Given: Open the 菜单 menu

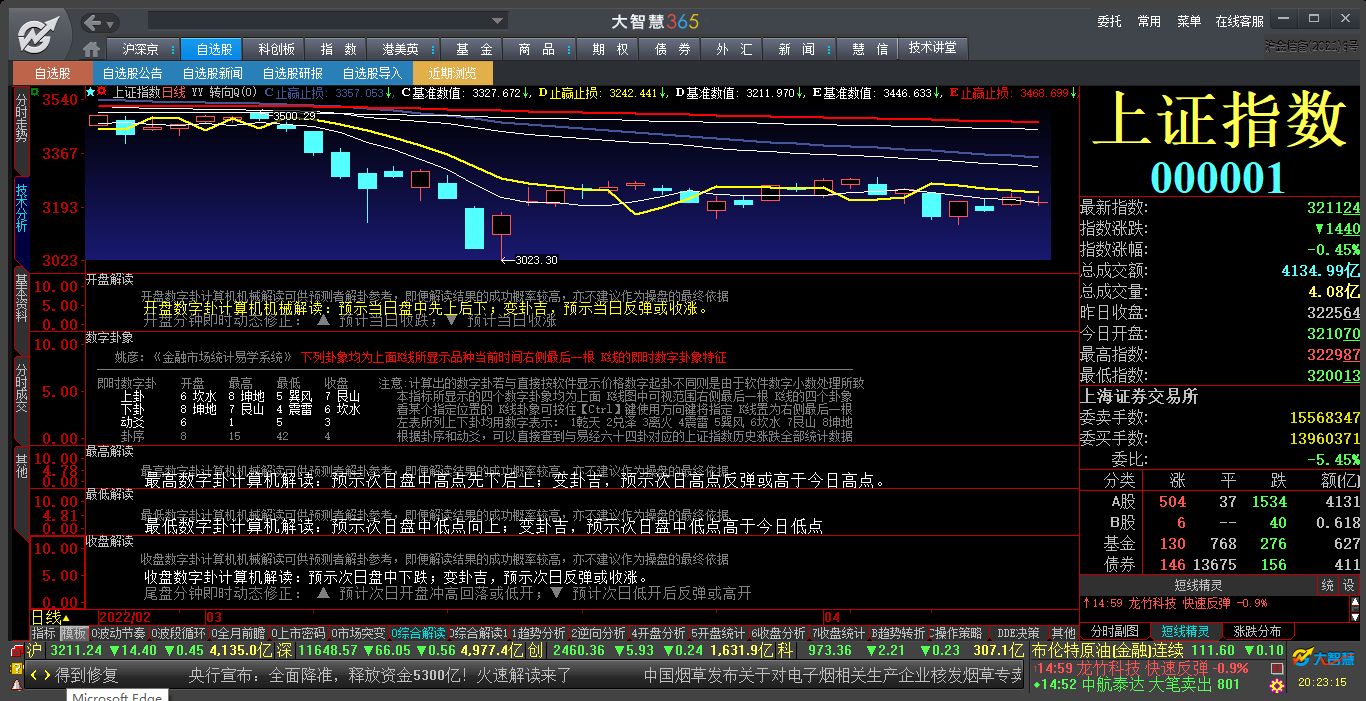Looking at the screenshot, I should (1189, 21).
